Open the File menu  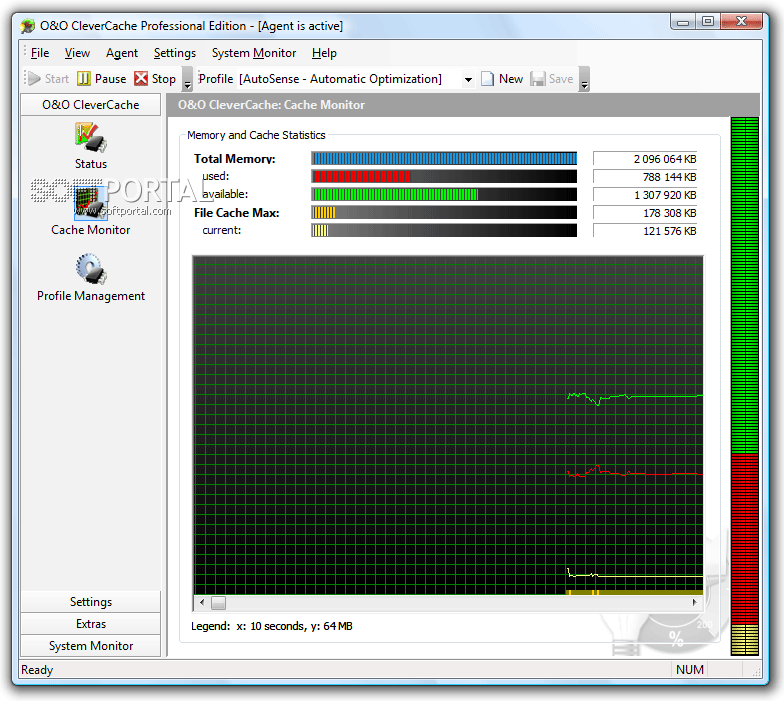(40, 53)
